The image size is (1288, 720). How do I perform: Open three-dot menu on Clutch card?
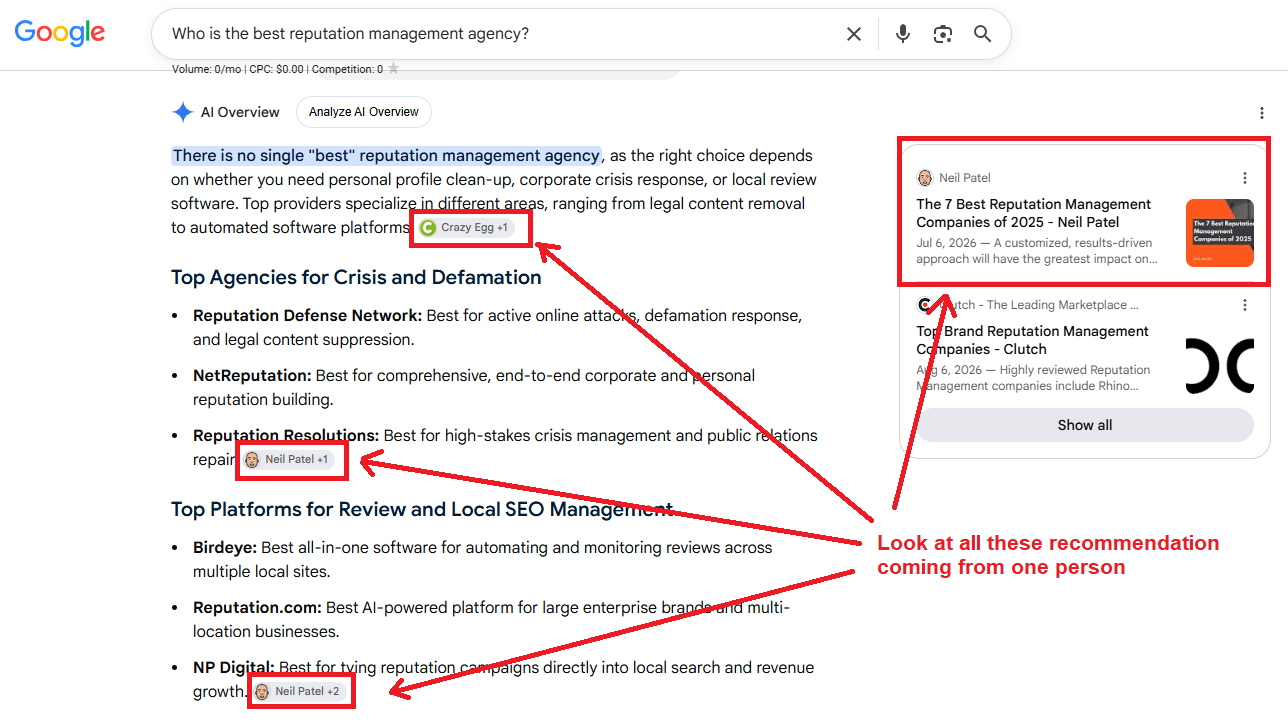[1245, 305]
